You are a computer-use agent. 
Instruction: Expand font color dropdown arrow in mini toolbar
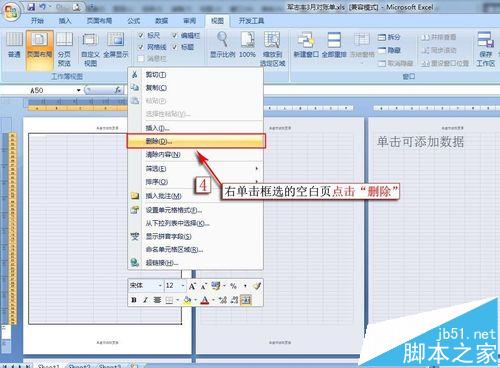point(213,300)
